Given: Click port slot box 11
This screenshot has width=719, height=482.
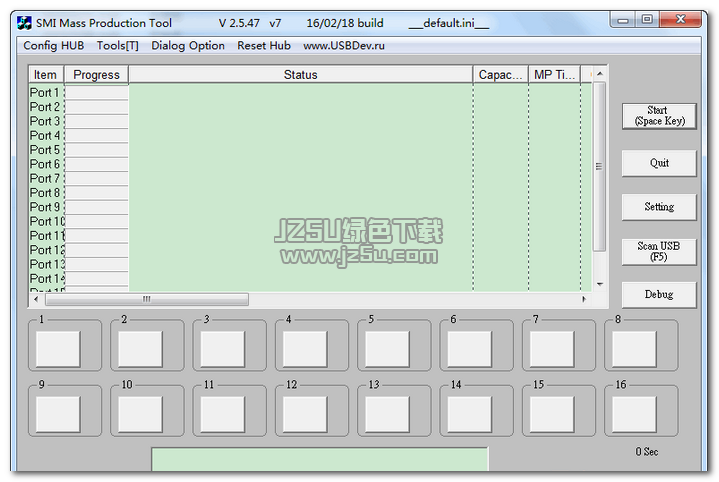Looking at the screenshot, I should tap(223, 415).
